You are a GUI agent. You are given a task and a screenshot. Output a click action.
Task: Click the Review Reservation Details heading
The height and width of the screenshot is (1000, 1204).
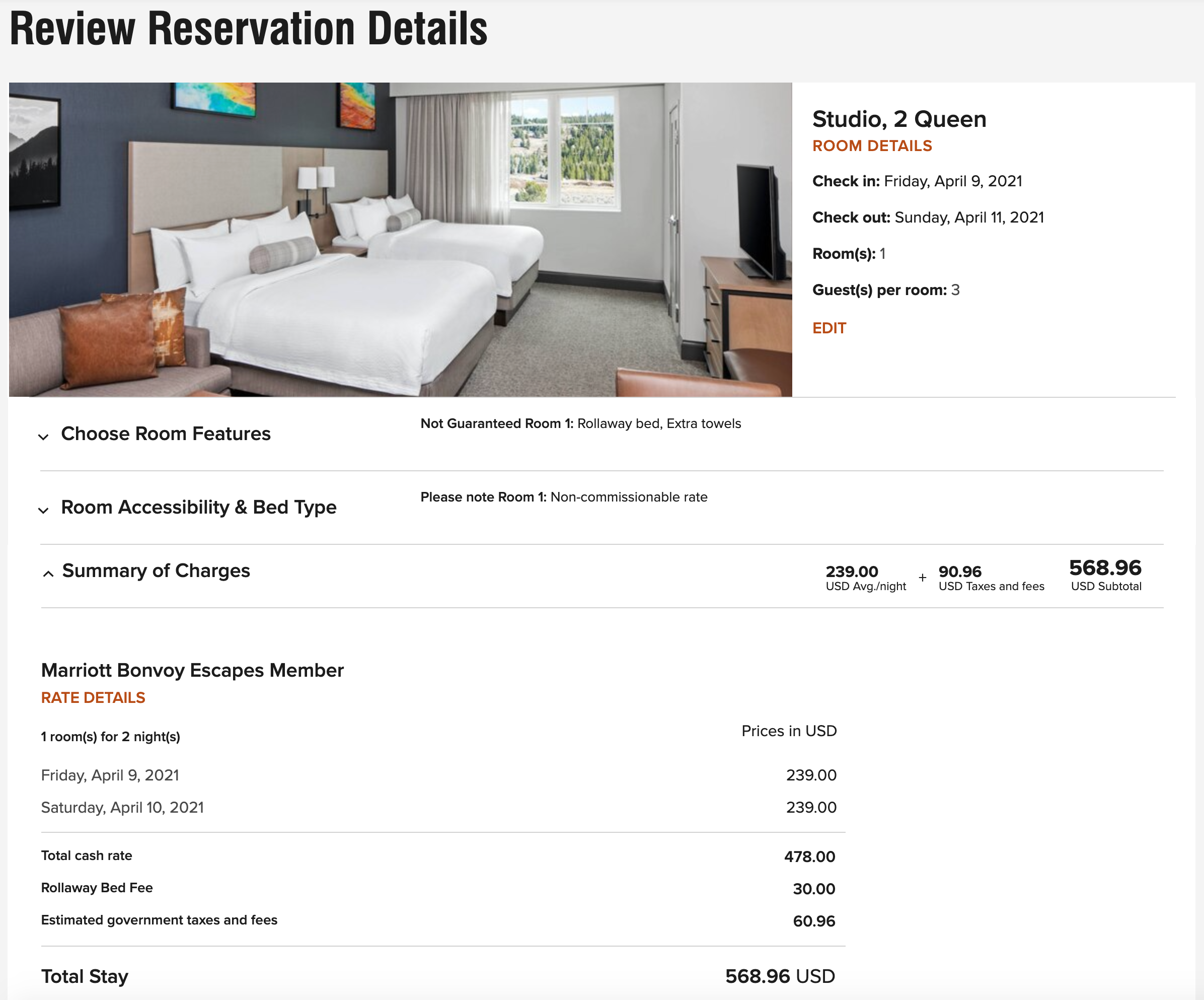pos(248,29)
